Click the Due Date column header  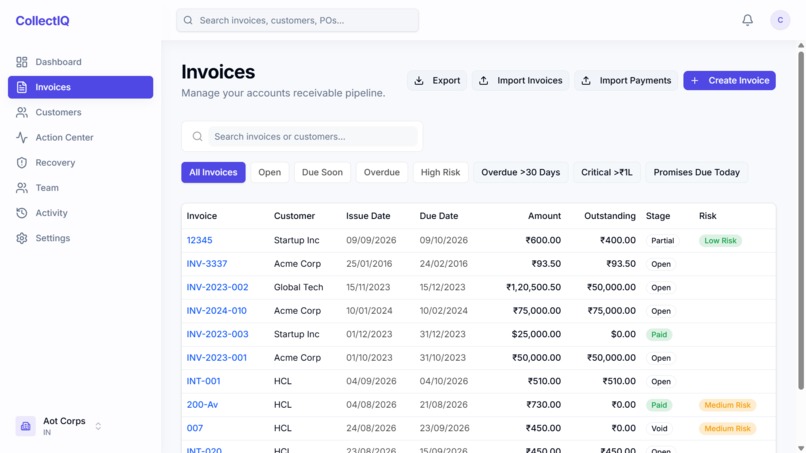pos(438,216)
